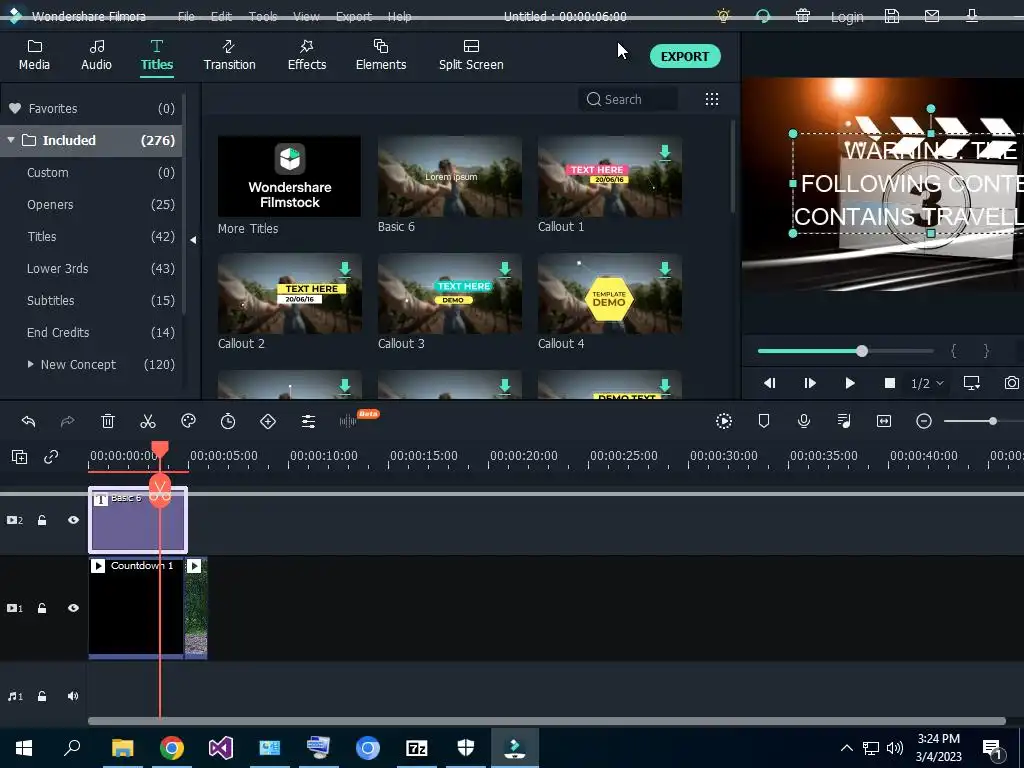Viewport: 1024px width, 768px height.
Task: Click the add track manager icon
Action: pos(20,457)
